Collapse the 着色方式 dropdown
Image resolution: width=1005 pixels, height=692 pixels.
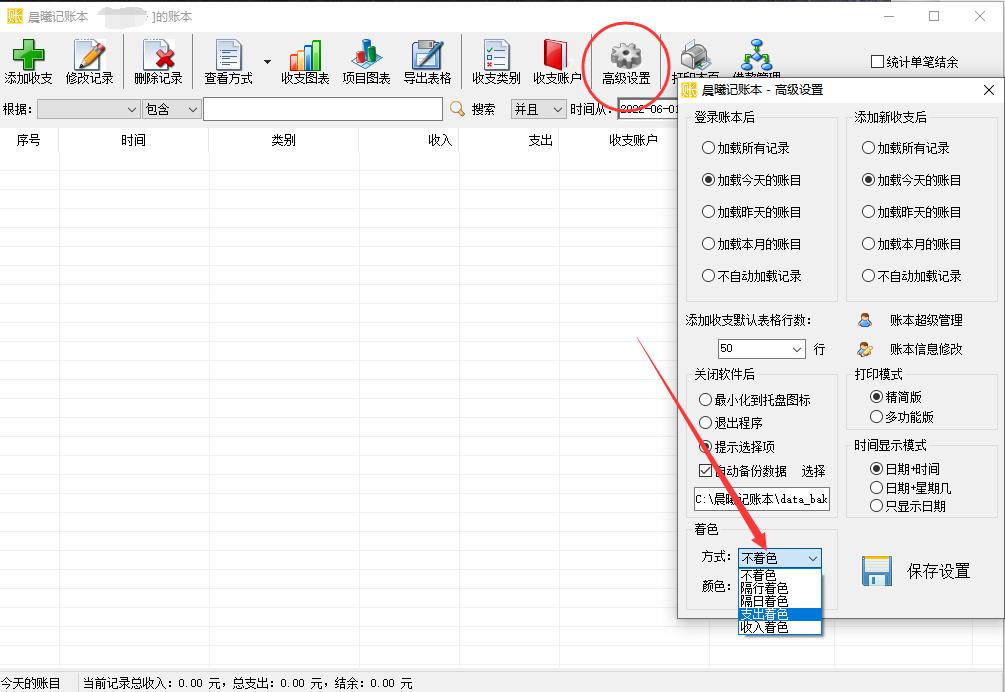click(x=813, y=558)
